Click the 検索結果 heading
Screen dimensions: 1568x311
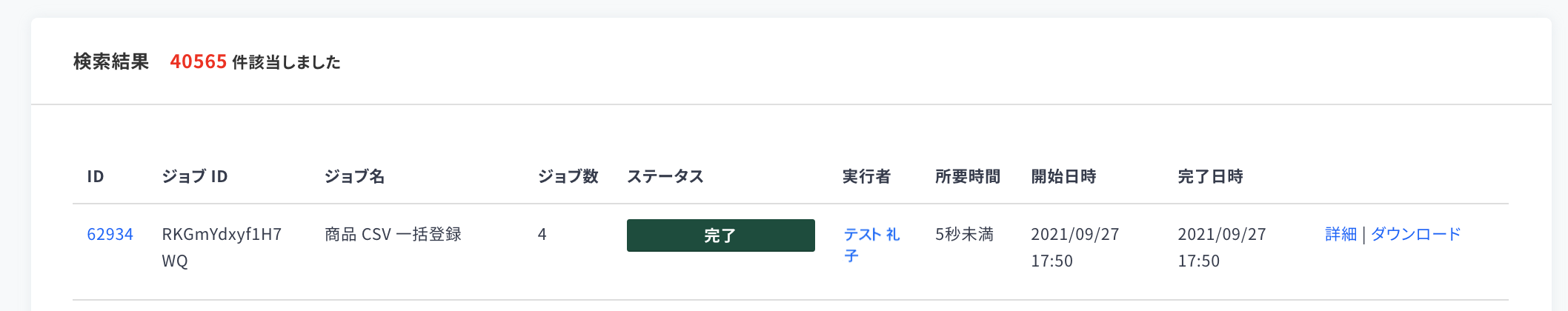pos(111,61)
